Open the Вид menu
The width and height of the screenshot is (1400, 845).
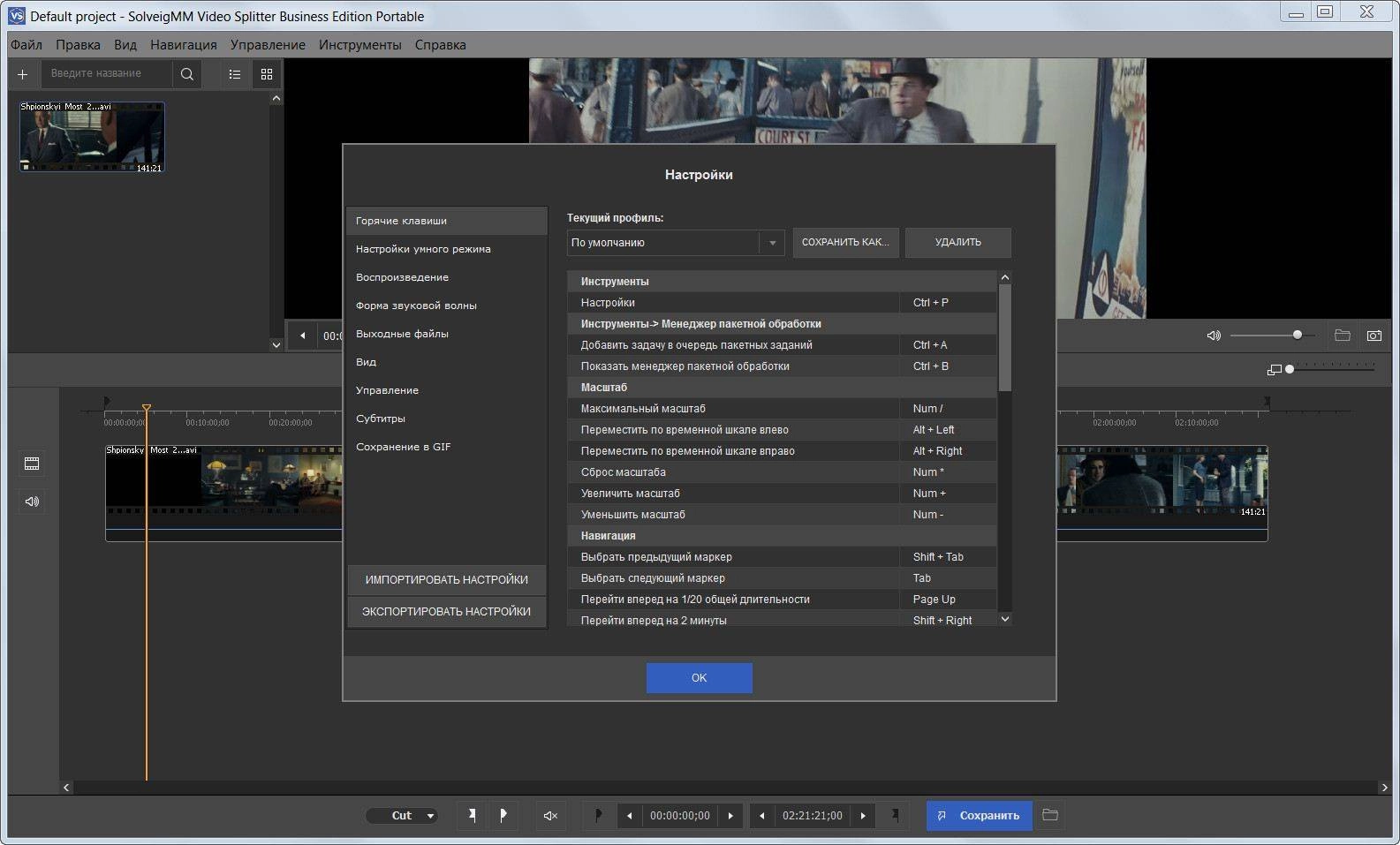[125, 45]
